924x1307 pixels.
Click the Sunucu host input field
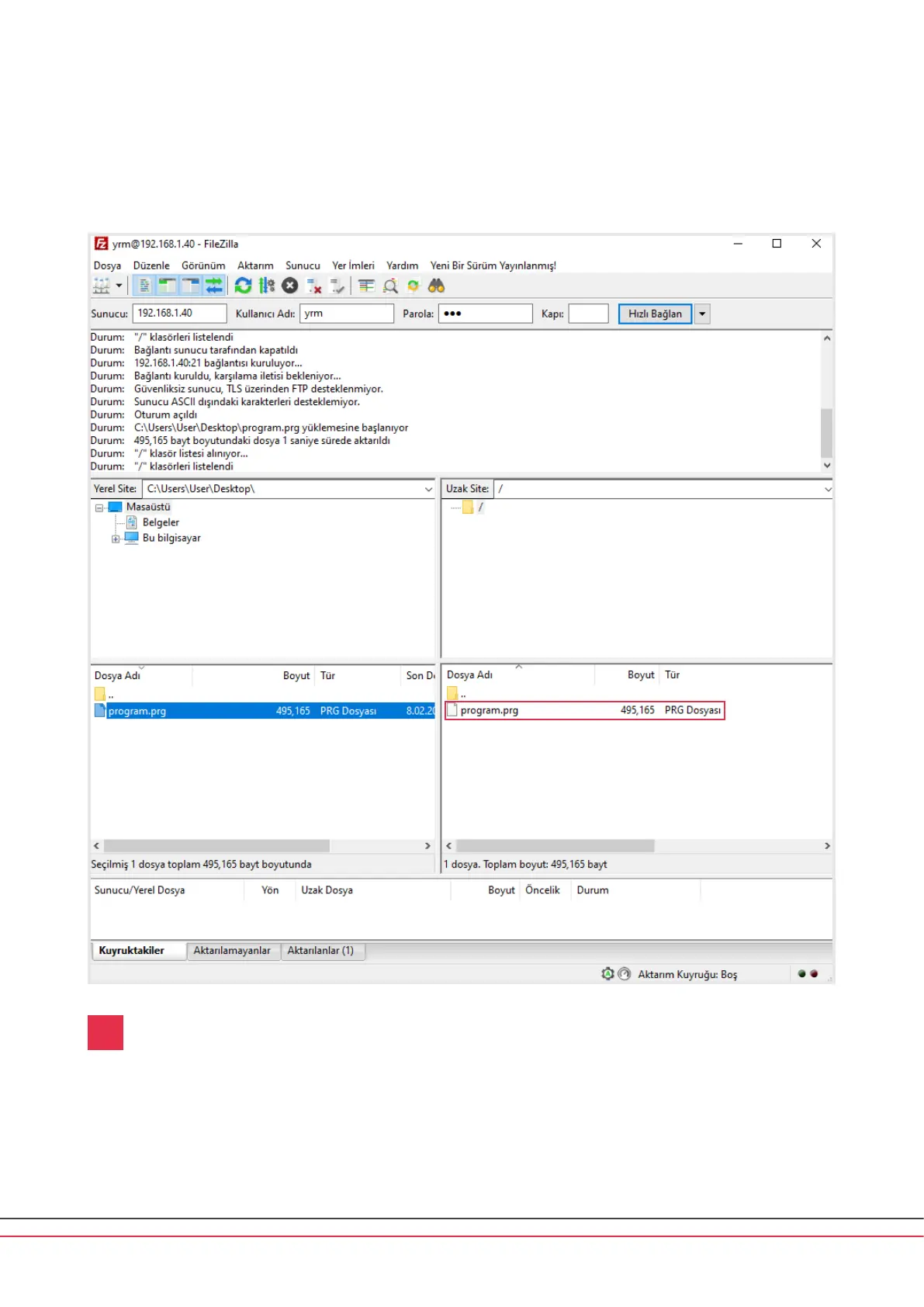coord(180,314)
